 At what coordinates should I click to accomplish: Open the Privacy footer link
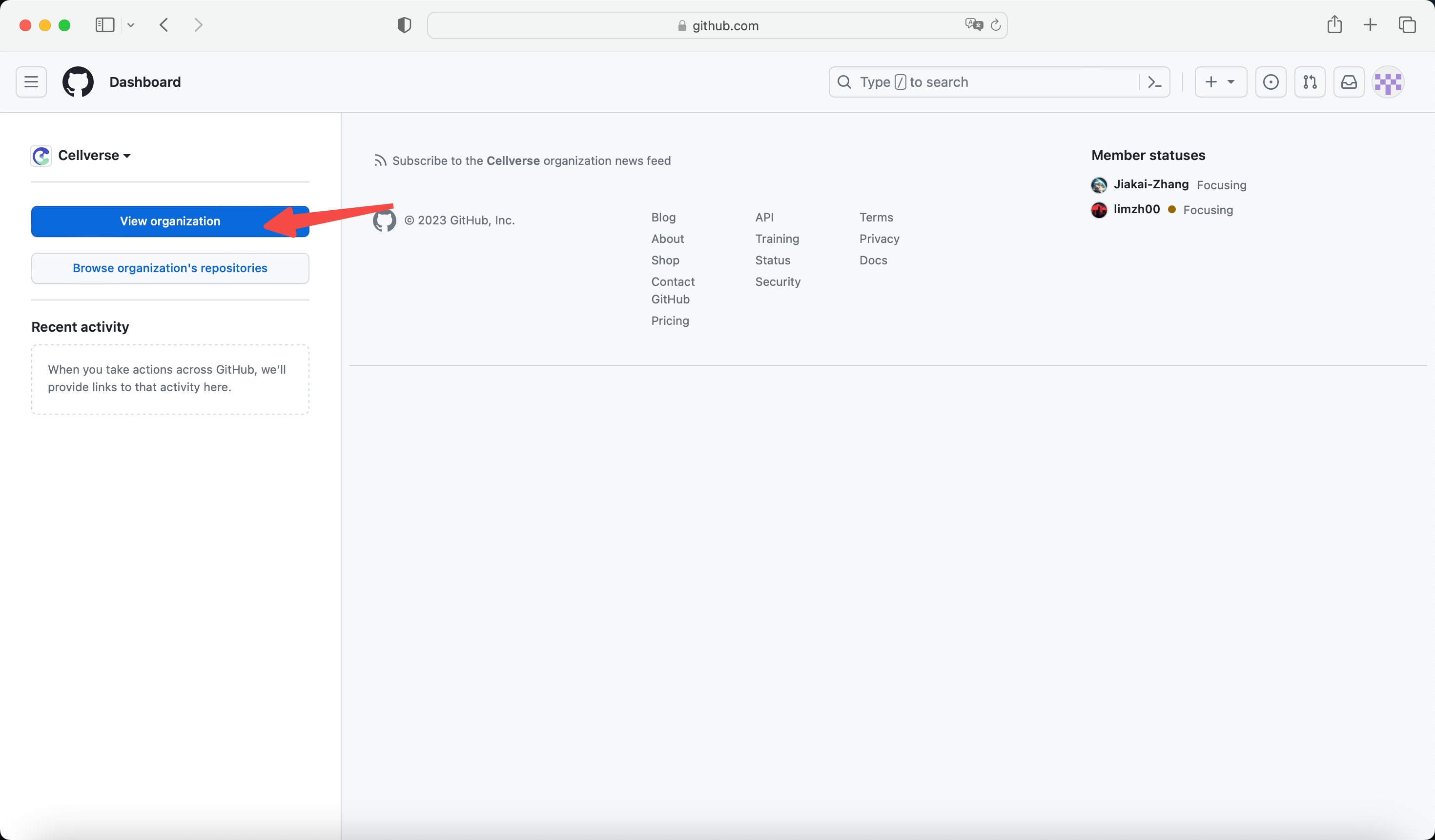tap(879, 239)
